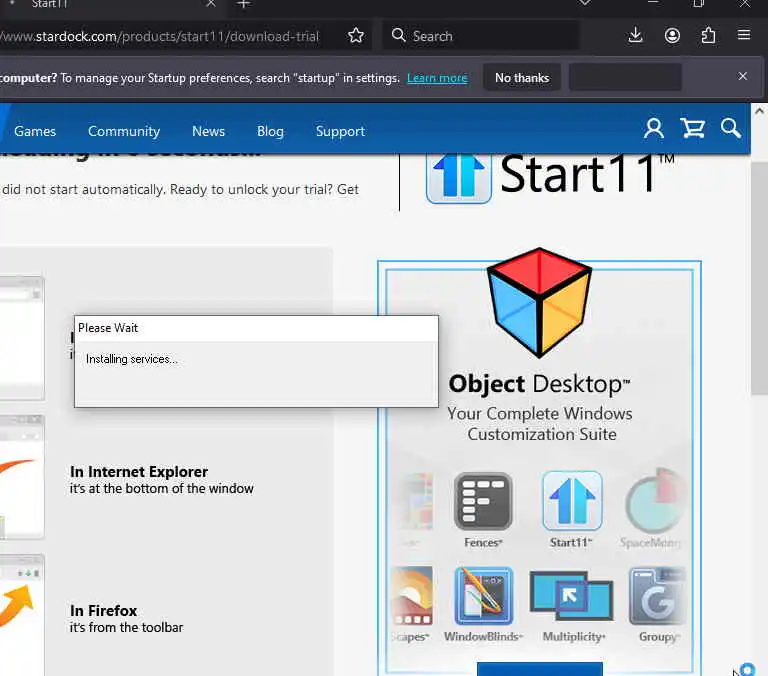Open the shopping cart icon

tap(692, 128)
